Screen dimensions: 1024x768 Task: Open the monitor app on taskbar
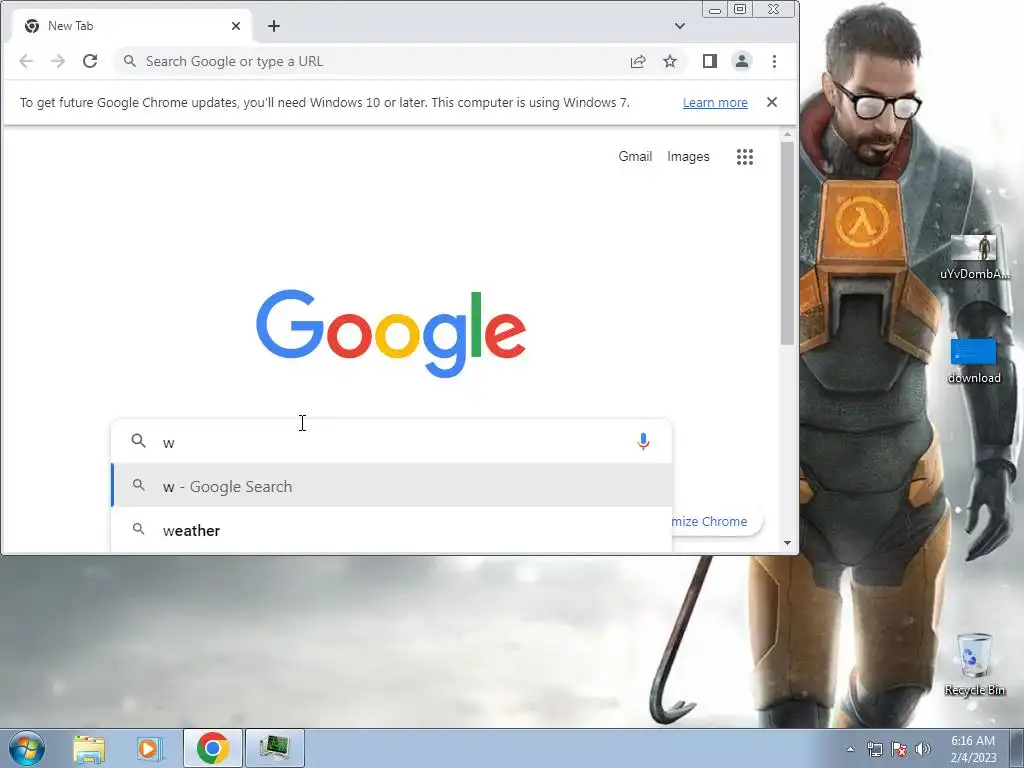[274, 748]
